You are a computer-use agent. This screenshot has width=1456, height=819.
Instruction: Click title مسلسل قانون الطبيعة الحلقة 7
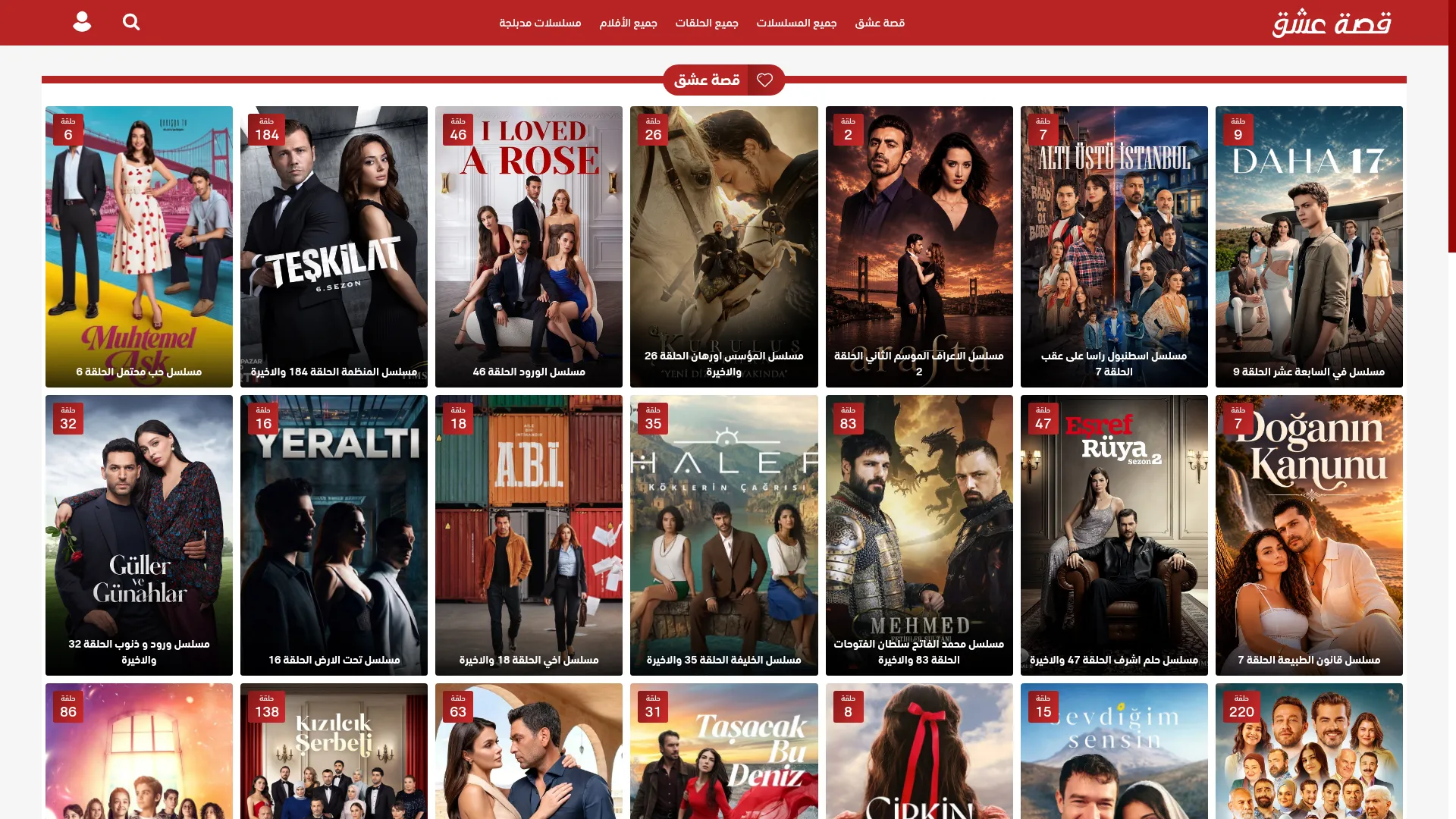click(1309, 660)
